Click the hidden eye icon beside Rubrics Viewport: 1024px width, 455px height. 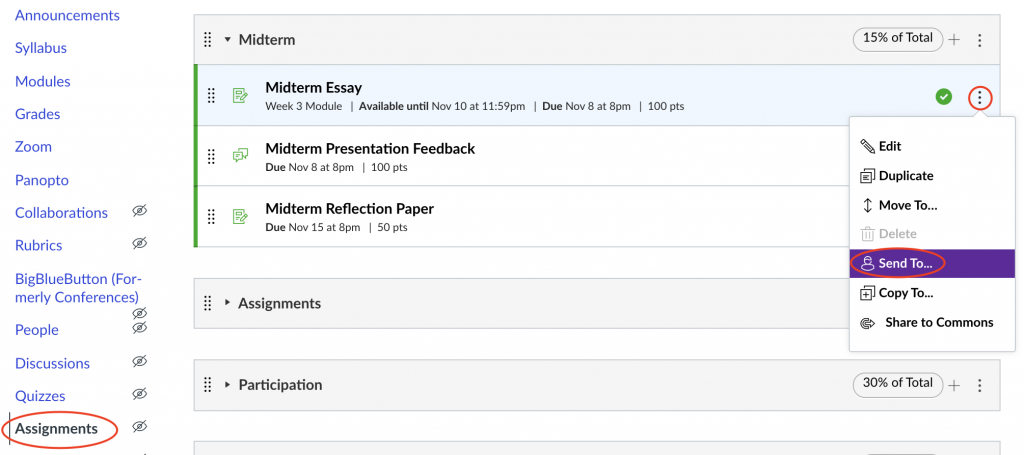(x=139, y=243)
